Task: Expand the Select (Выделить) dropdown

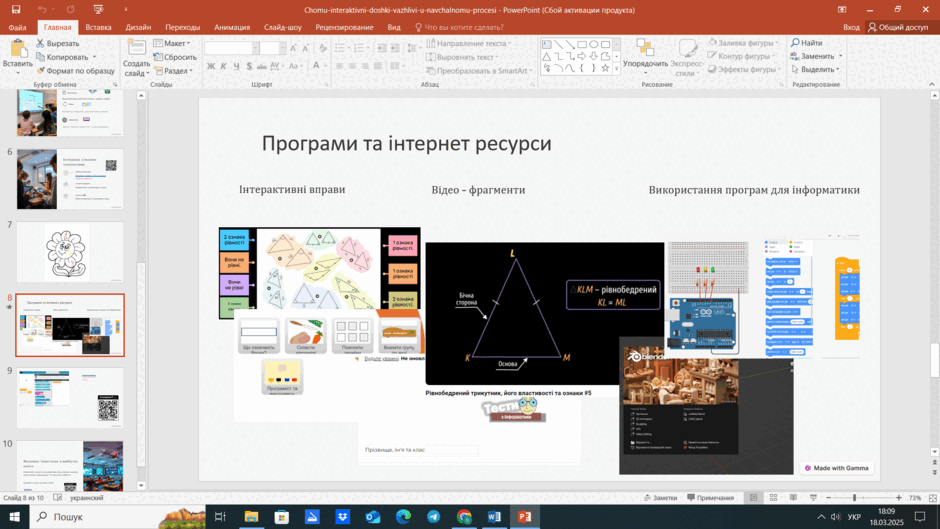Action: pyautogui.click(x=815, y=70)
